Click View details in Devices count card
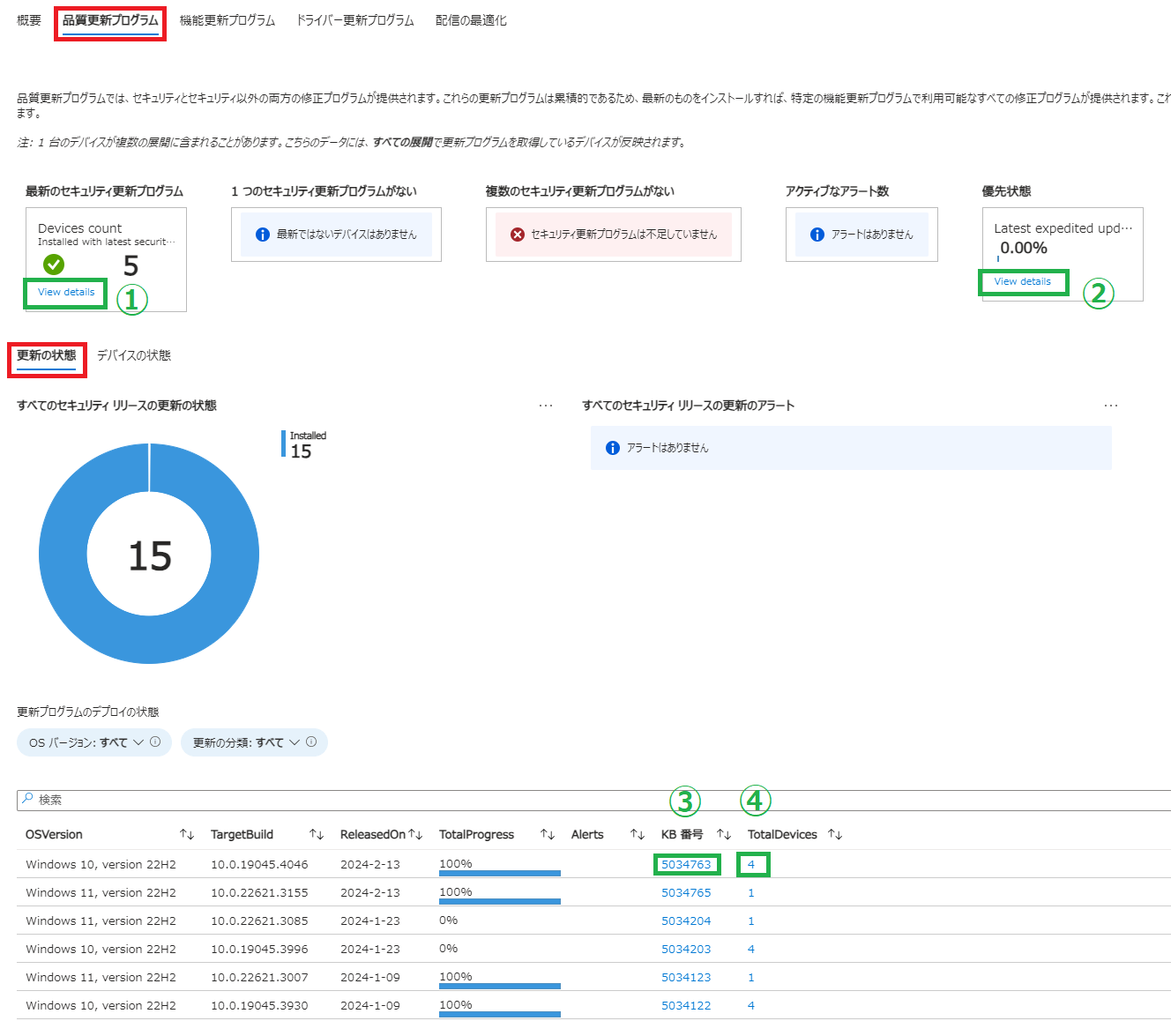The width and height of the screenshot is (1171, 1036). [66, 292]
